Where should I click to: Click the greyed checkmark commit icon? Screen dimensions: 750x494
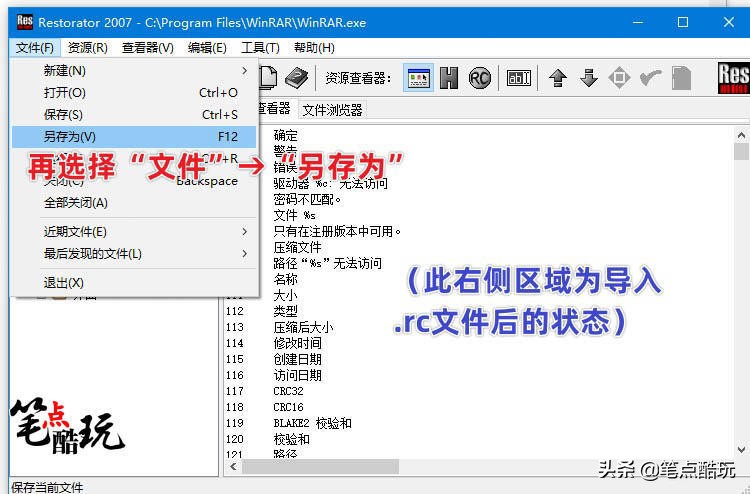pyautogui.click(x=651, y=77)
